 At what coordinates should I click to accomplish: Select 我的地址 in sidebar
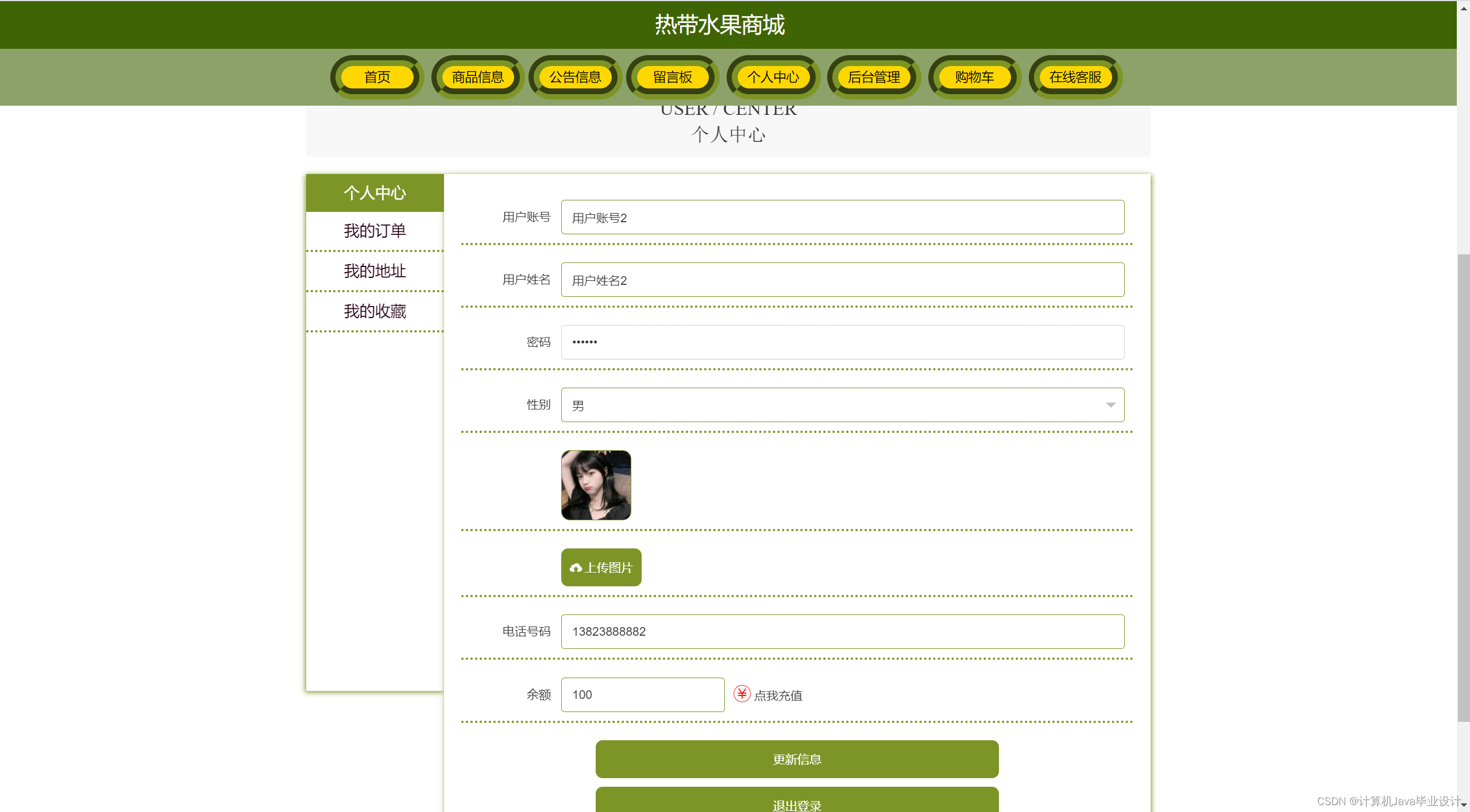[375, 271]
